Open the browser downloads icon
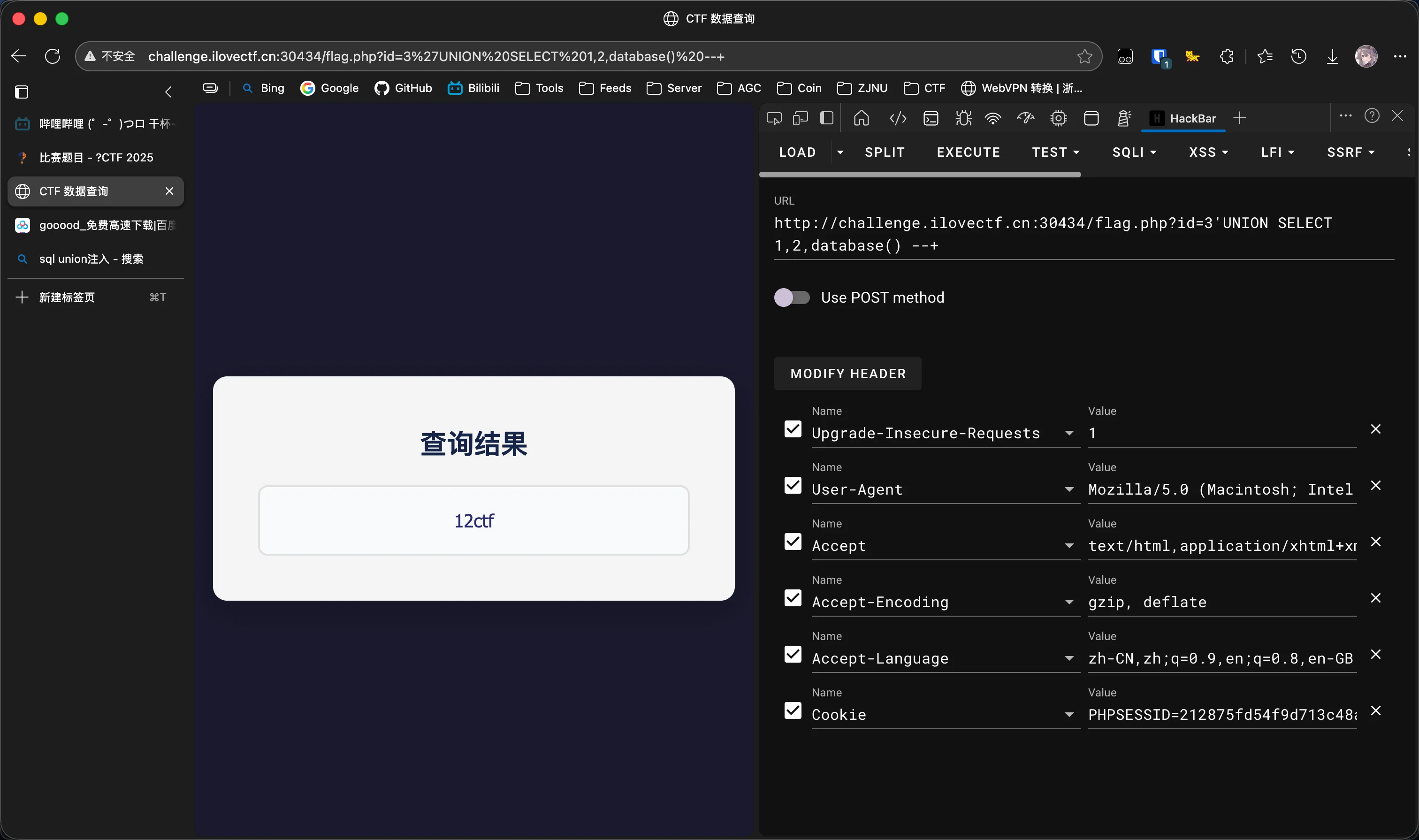The width and height of the screenshot is (1419, 840). 1332,56
